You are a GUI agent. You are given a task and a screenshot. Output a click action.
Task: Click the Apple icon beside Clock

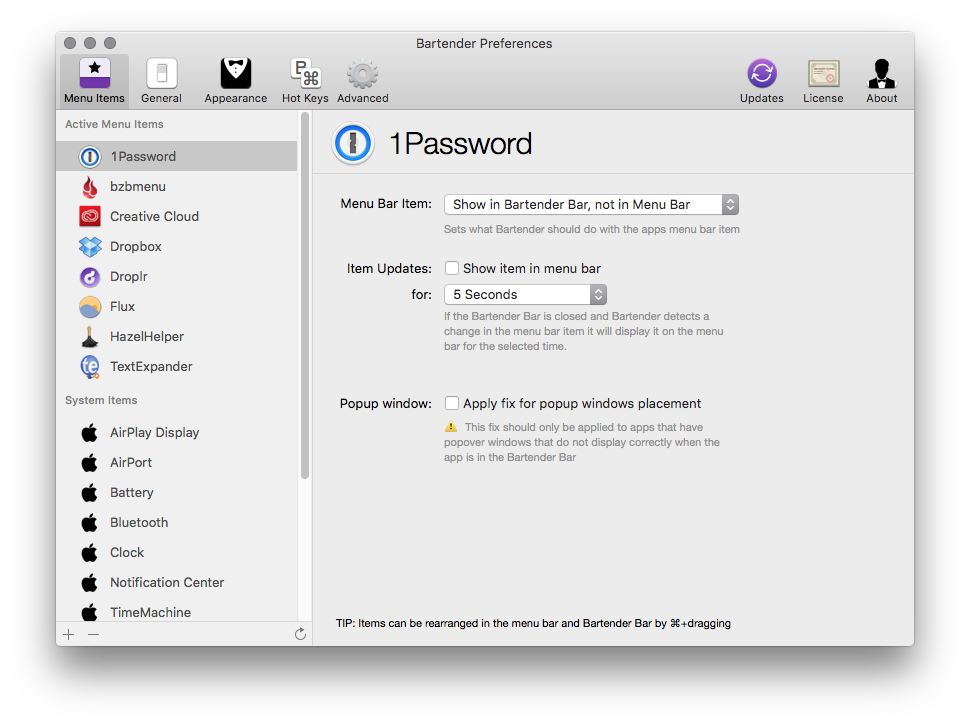click(x=90, y=552)
